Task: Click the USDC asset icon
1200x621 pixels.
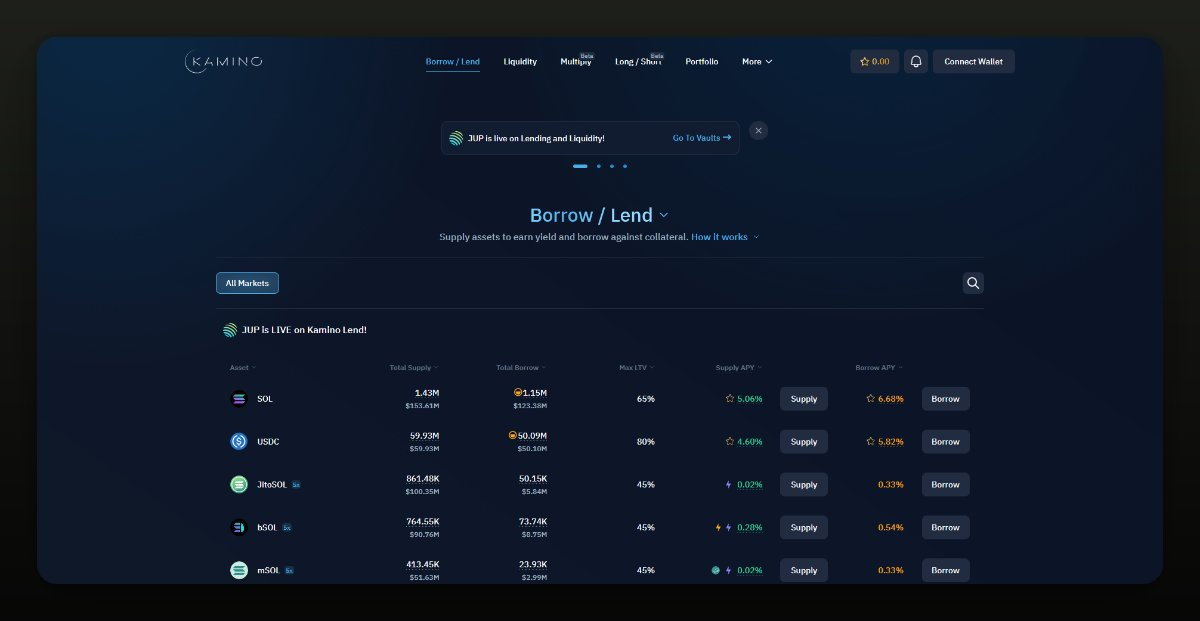Action: 239,441
